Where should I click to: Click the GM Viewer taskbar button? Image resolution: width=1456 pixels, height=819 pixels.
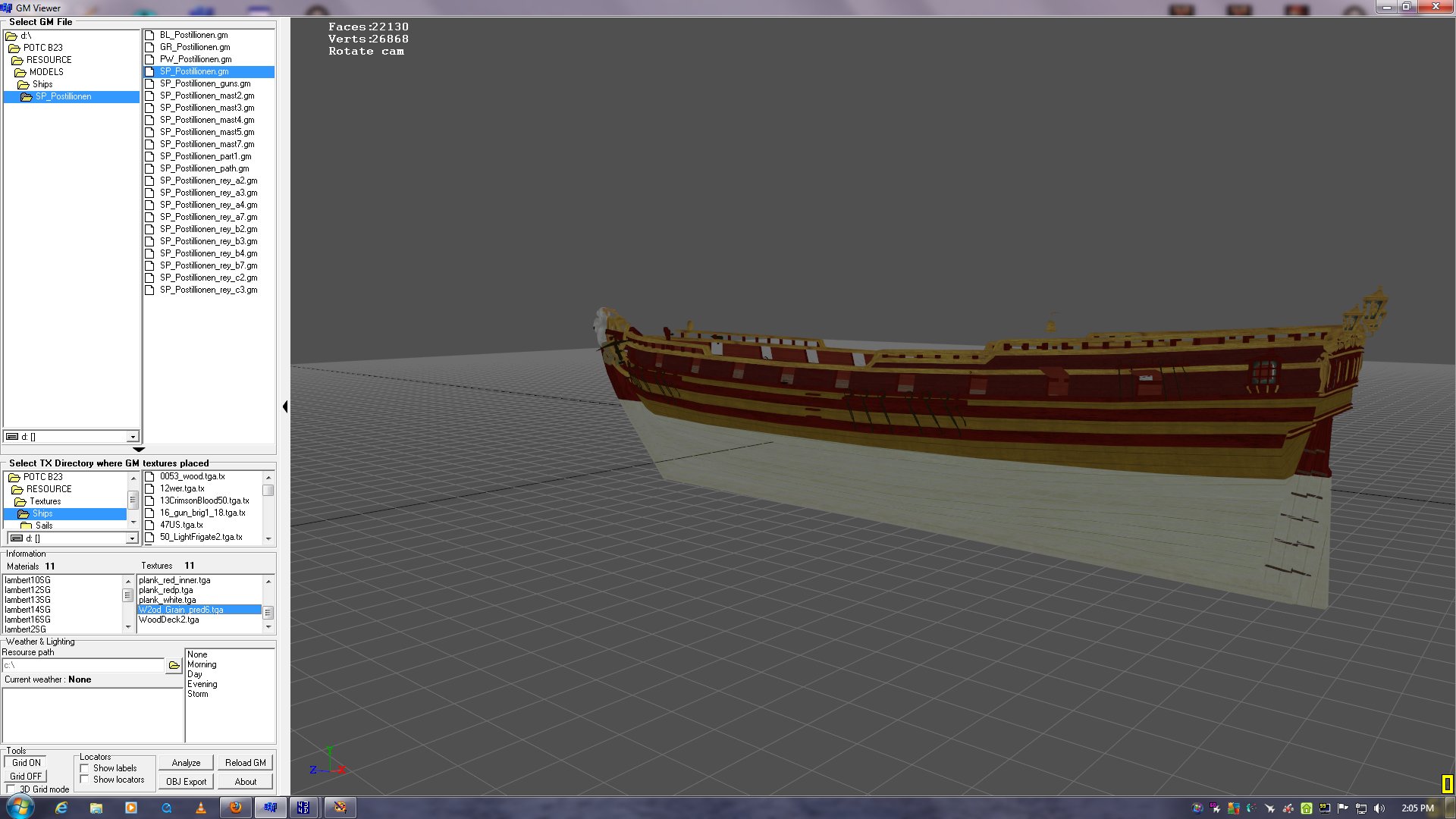tap(271, 808)
